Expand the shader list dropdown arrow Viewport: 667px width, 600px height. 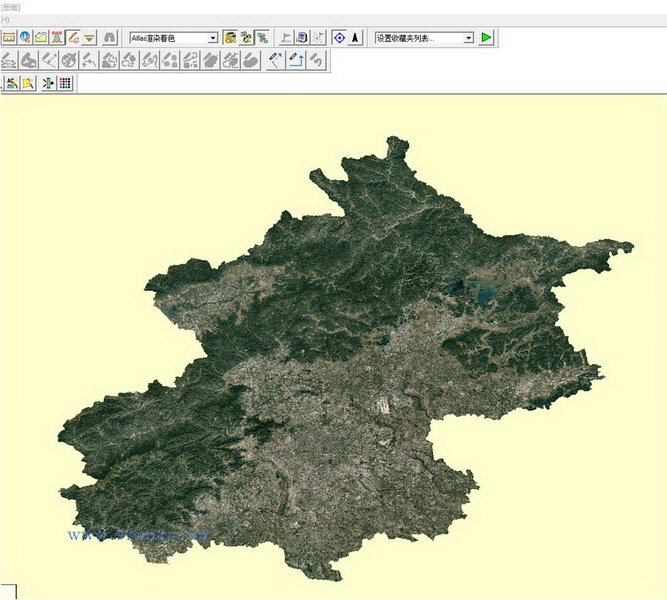pos(213,38)
